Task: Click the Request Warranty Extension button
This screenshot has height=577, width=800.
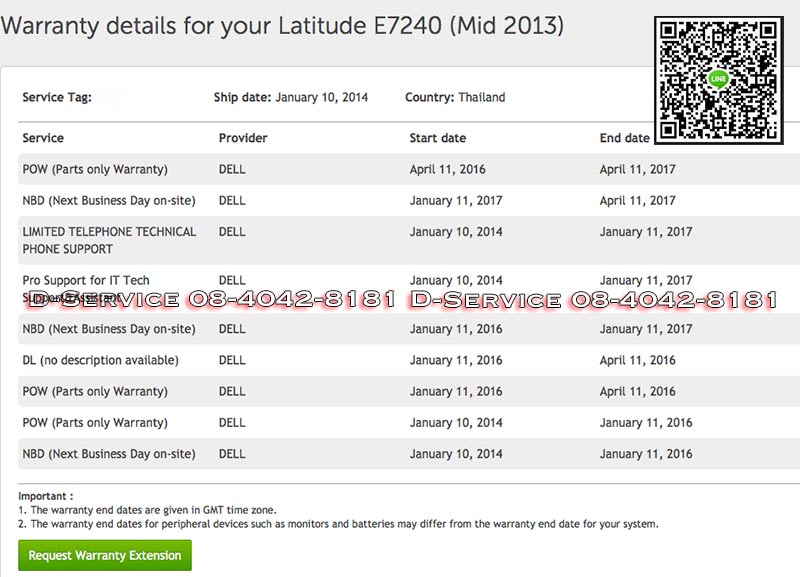Action: point(105,555)
